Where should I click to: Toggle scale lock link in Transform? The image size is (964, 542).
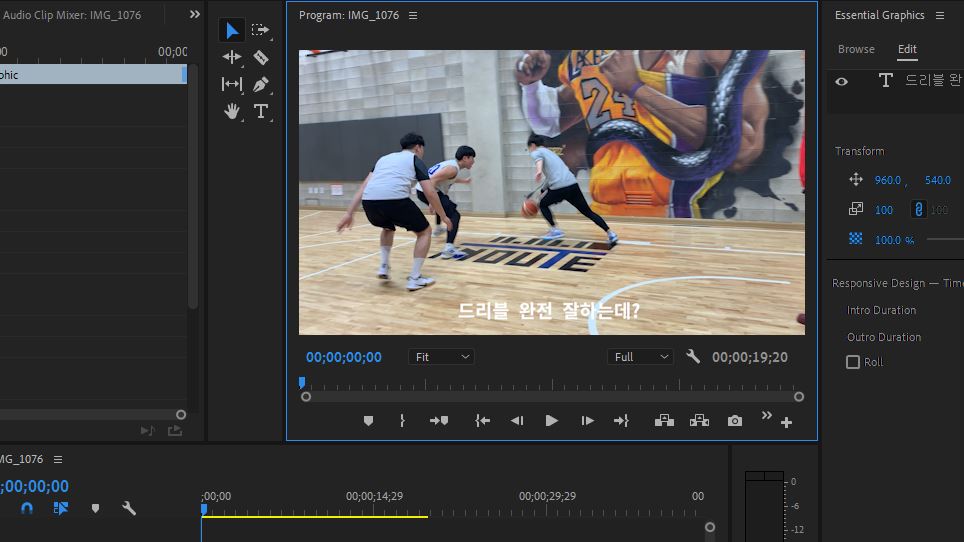pos(919,210)
